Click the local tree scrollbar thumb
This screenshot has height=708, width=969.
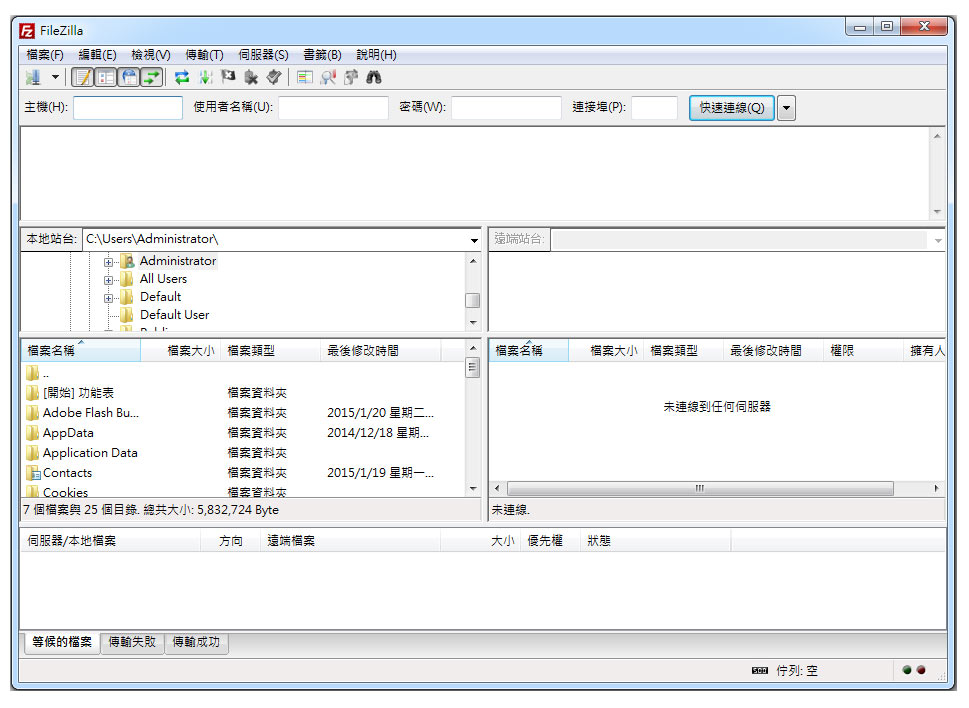click(472, 300)
